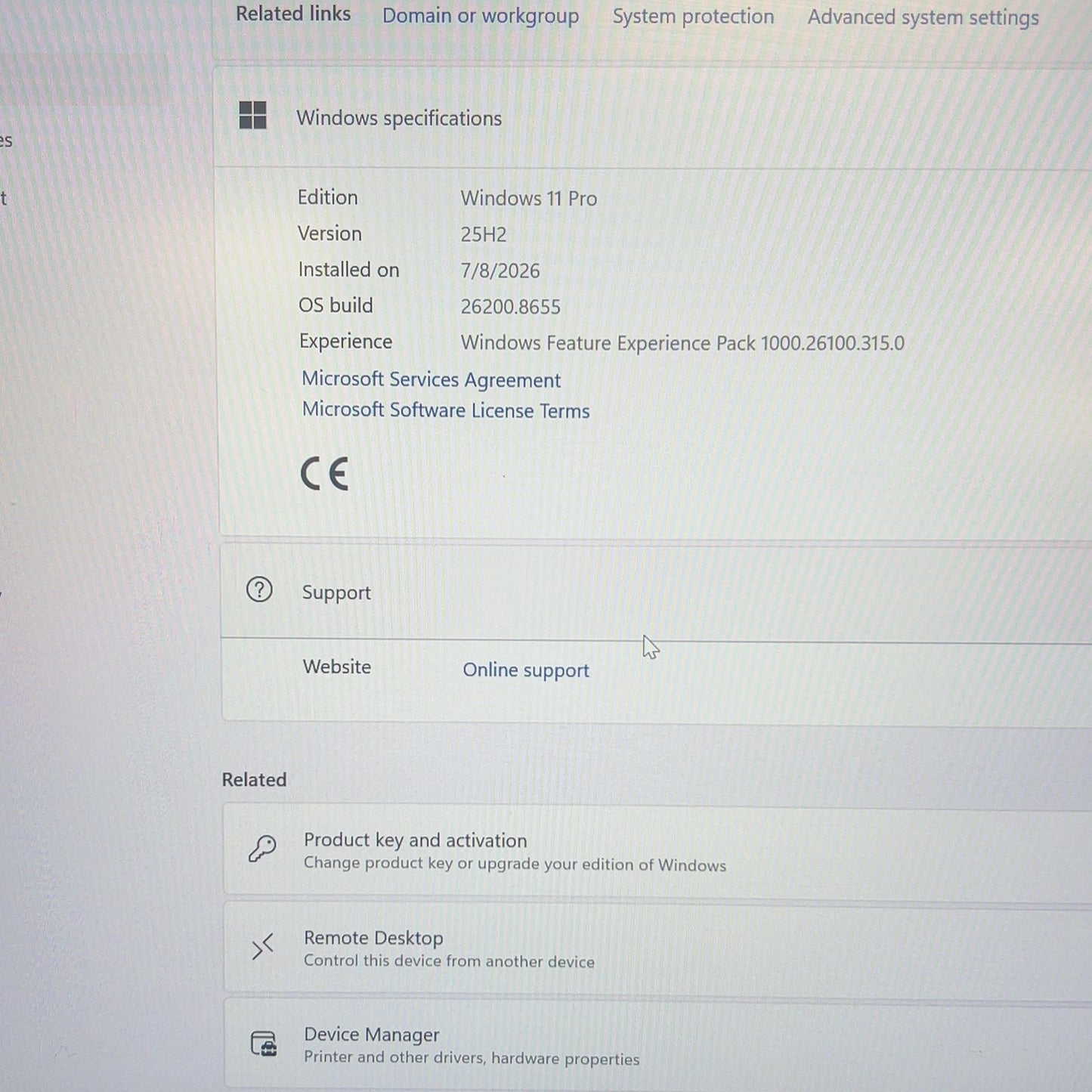Click the question mark Support icon
Viewport: 1092px width, 1092px height.
(x=259, y=589)
